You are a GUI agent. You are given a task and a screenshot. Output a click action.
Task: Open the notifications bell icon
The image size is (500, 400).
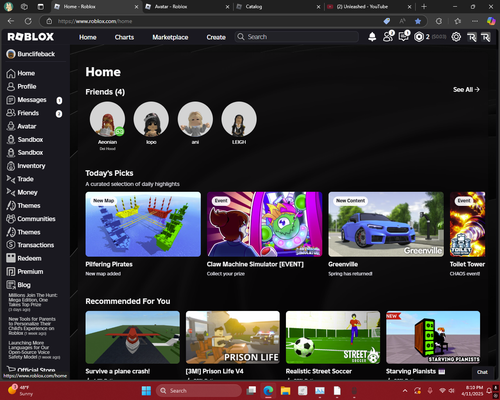[372, 37]
